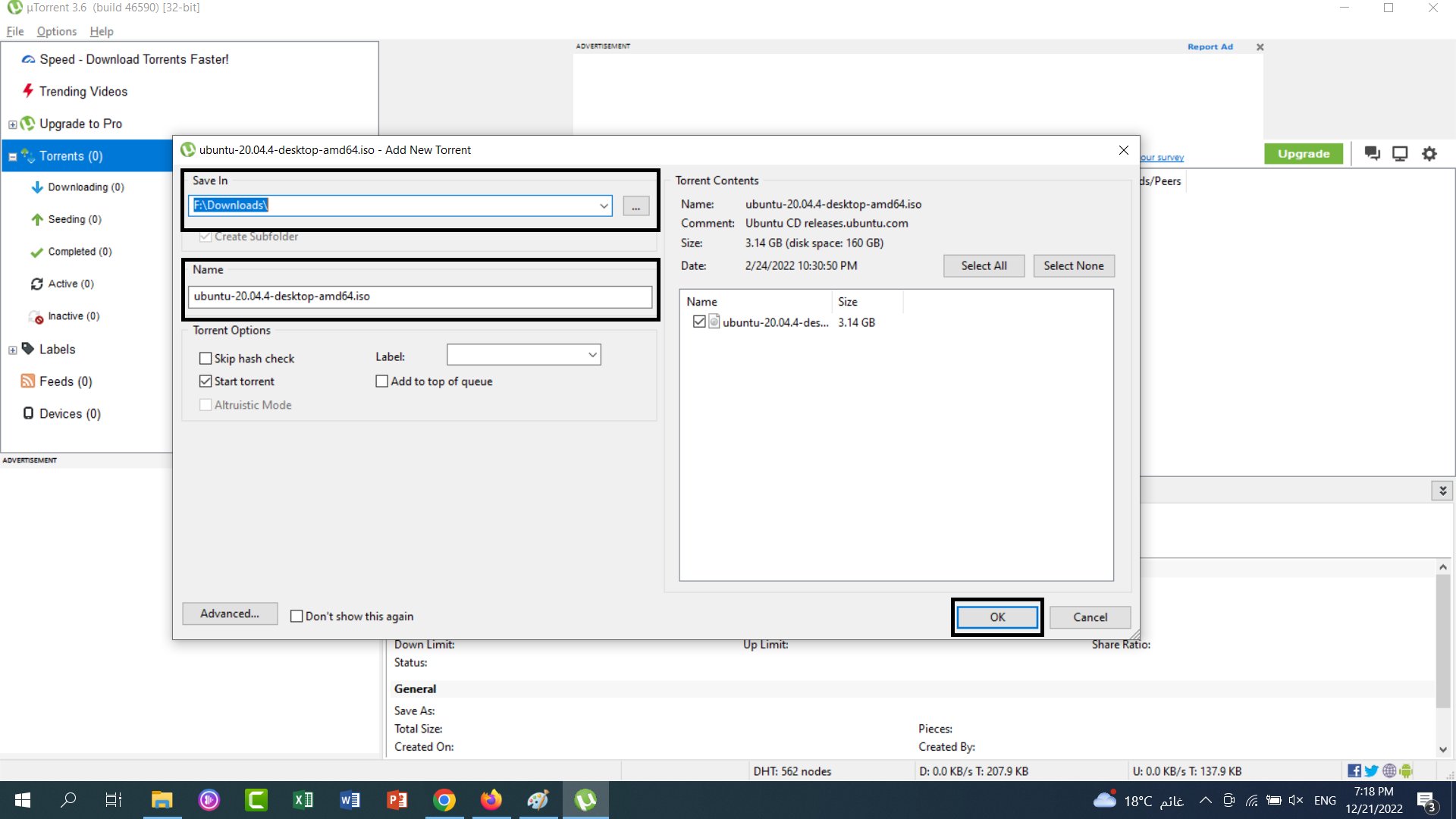Show hidden system tray icons

(1205, 800)
